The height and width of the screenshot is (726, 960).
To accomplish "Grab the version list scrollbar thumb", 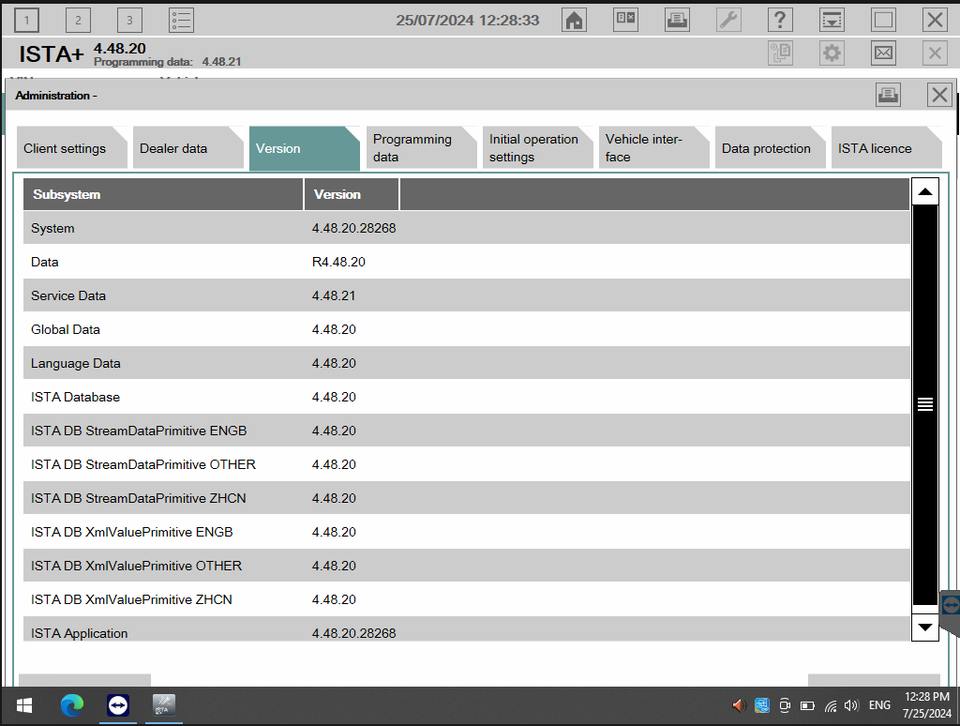I will [x=925, y=404].
